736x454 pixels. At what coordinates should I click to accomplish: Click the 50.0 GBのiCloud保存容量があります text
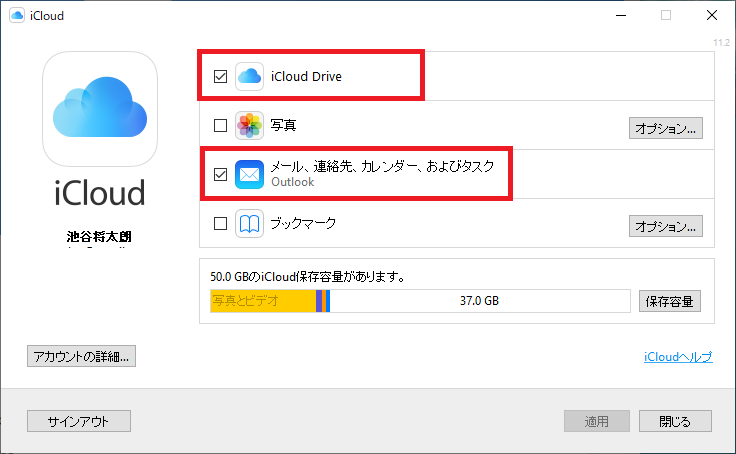point(308,277)
